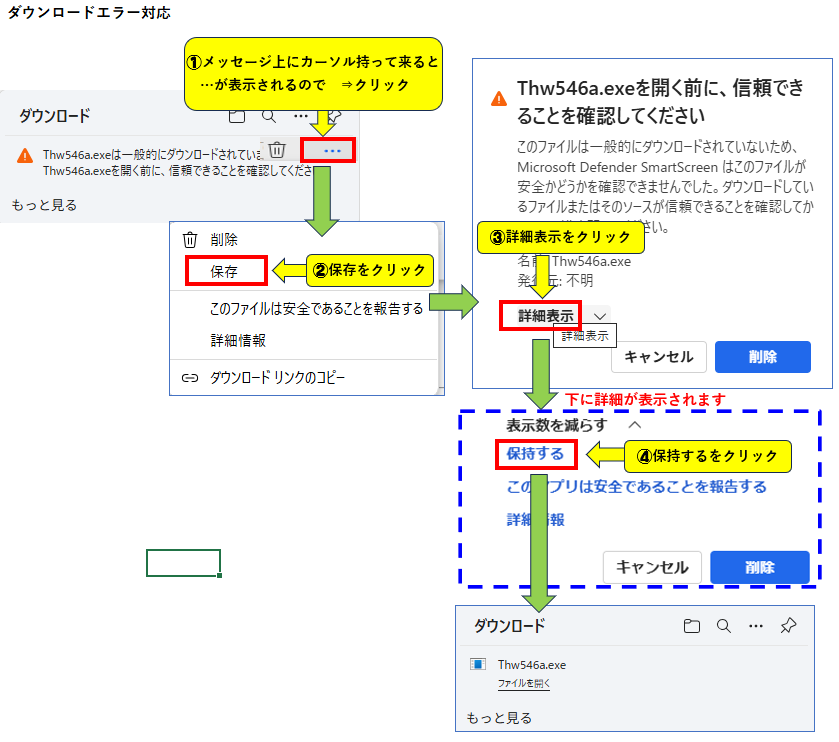Viewport: 839px width, 742px height.
Task: Click the ファイルを開く link under Thw546a.exe
Action: (x=524, y=684)
